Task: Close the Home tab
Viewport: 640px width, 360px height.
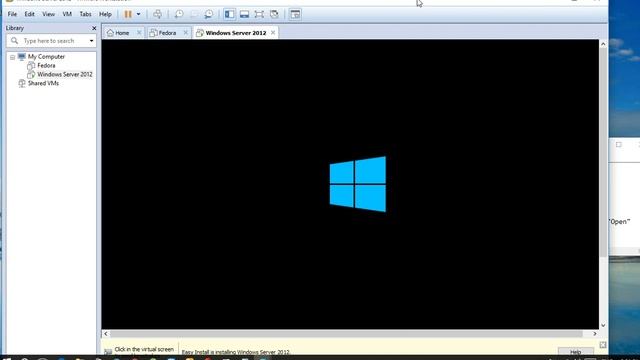Action: click(139, 33)
